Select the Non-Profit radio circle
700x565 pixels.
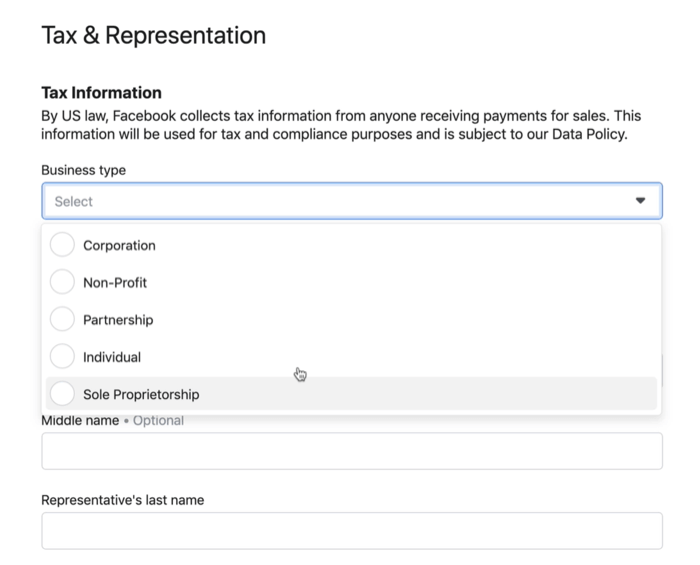62,283
